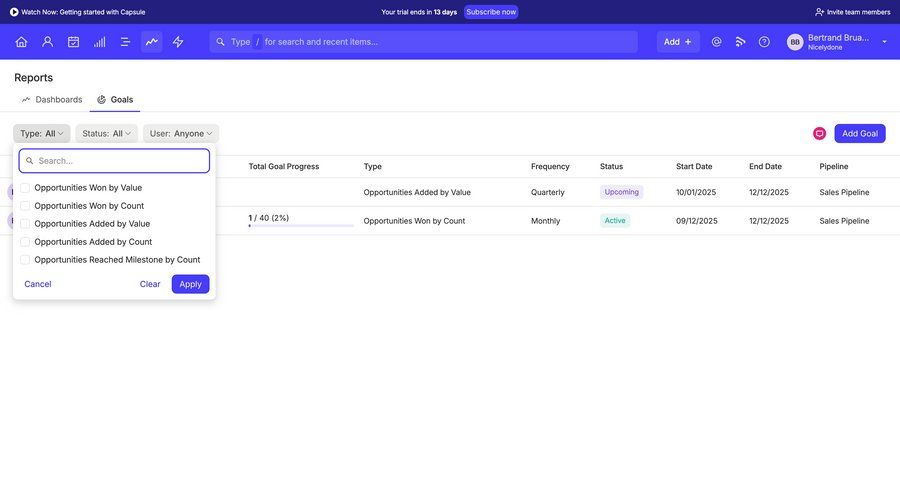This screenshot has width=900, height=484.
Task: Expand the User: Anyone filter dropdown
Action: click(x=180, y=133)
